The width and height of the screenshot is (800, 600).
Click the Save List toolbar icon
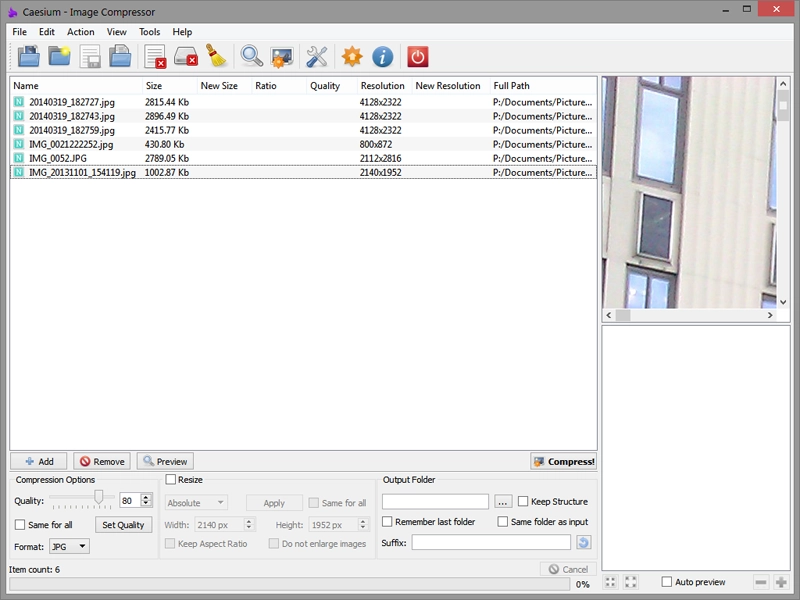(x=90, y=56)
